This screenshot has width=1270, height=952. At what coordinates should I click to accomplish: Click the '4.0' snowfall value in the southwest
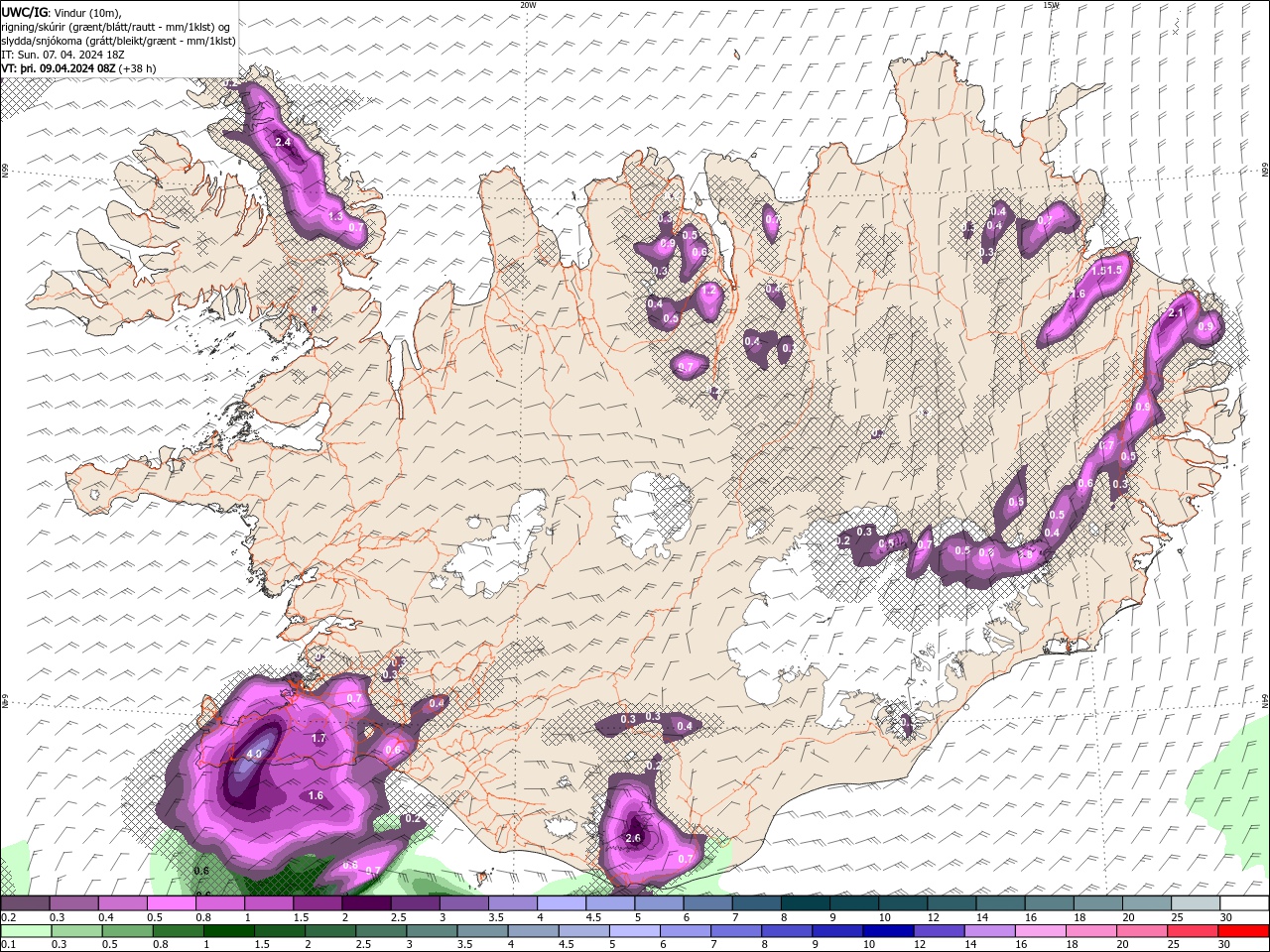(x=254, y=755)
